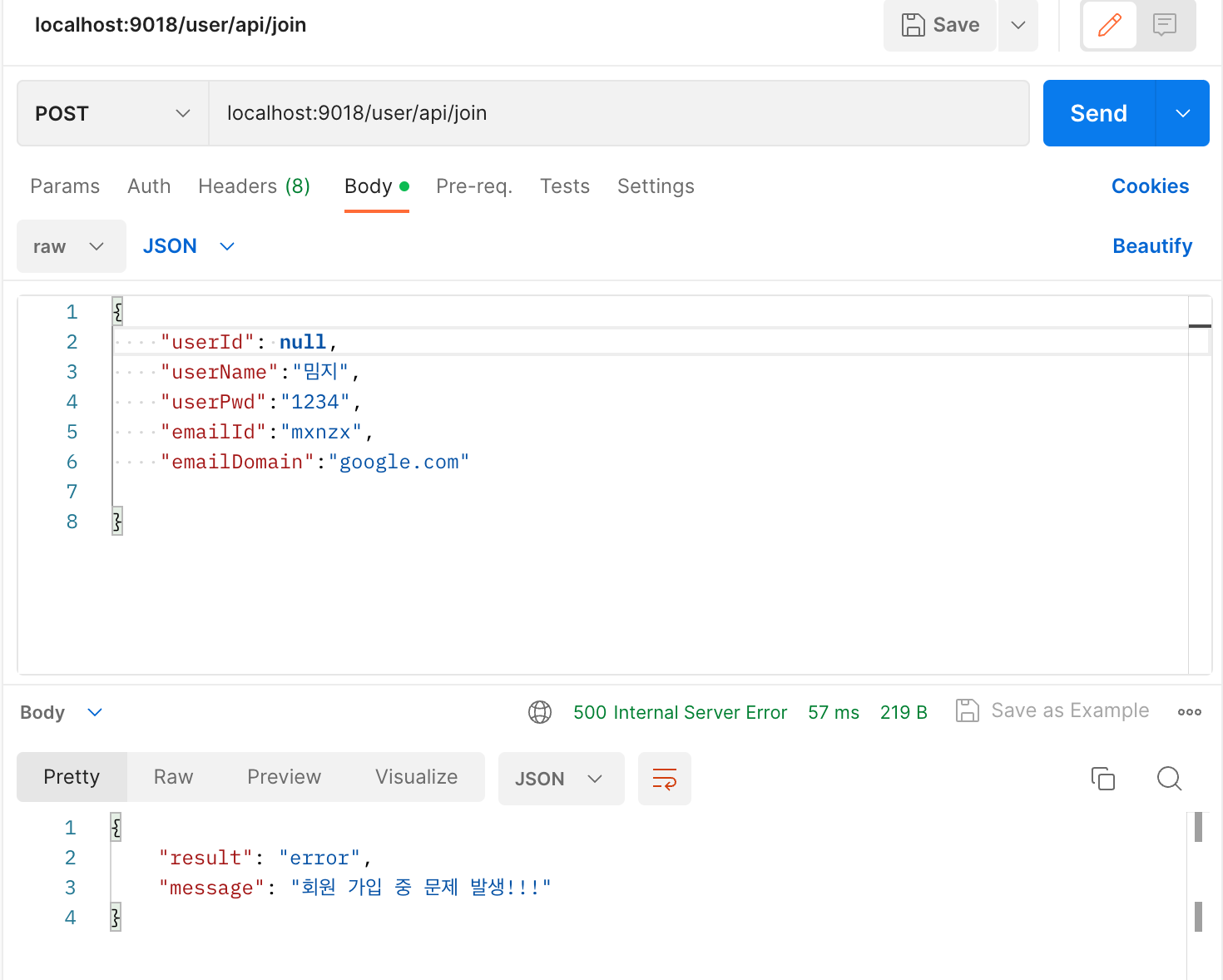Click the pencil edit icon
The image size is (1223, 980).
pyautogui.click(x=1109, y=25)
